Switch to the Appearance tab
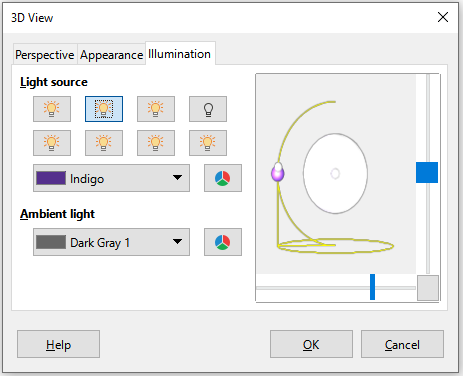Viewport: 463px width, 376px height. pyautogui.click(x=111, y=55)
